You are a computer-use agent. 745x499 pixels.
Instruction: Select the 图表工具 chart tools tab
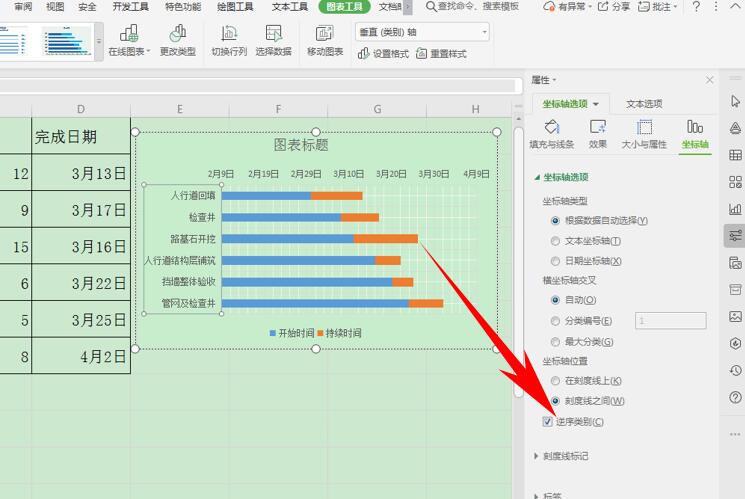344,7
